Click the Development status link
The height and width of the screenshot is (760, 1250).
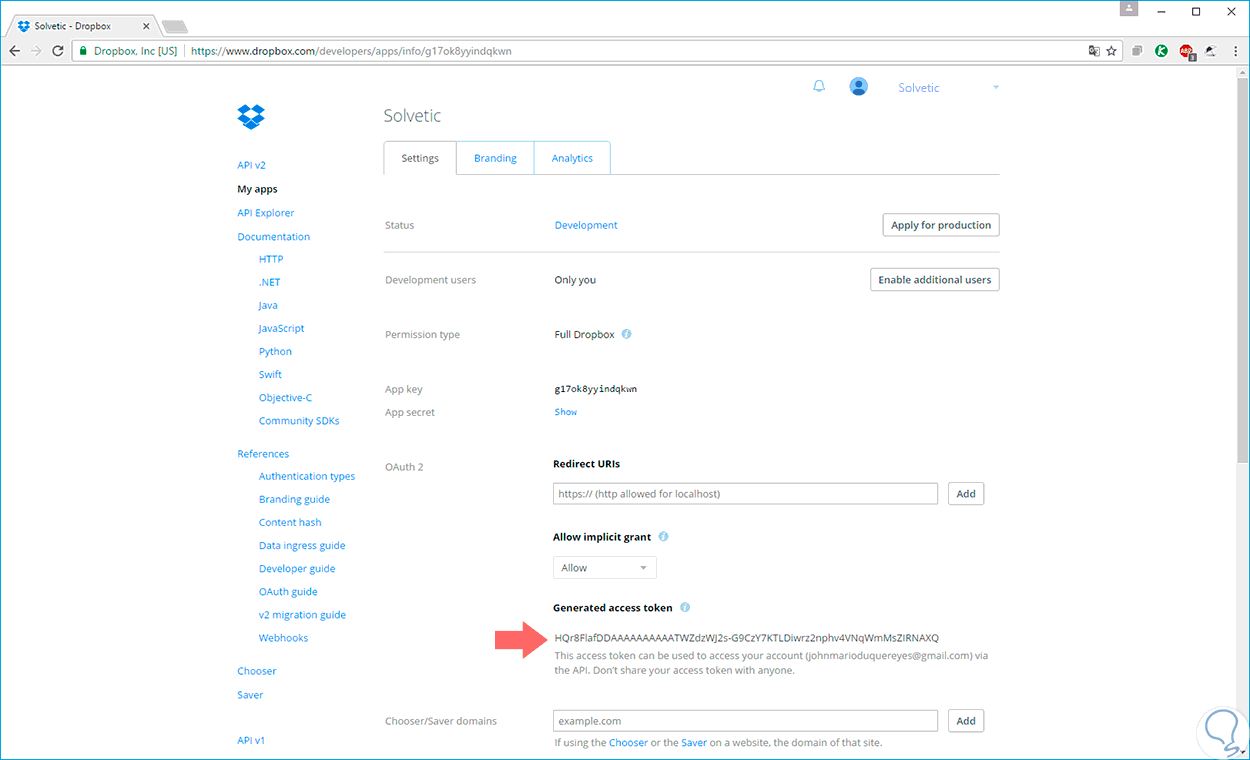tap(586, 225)
